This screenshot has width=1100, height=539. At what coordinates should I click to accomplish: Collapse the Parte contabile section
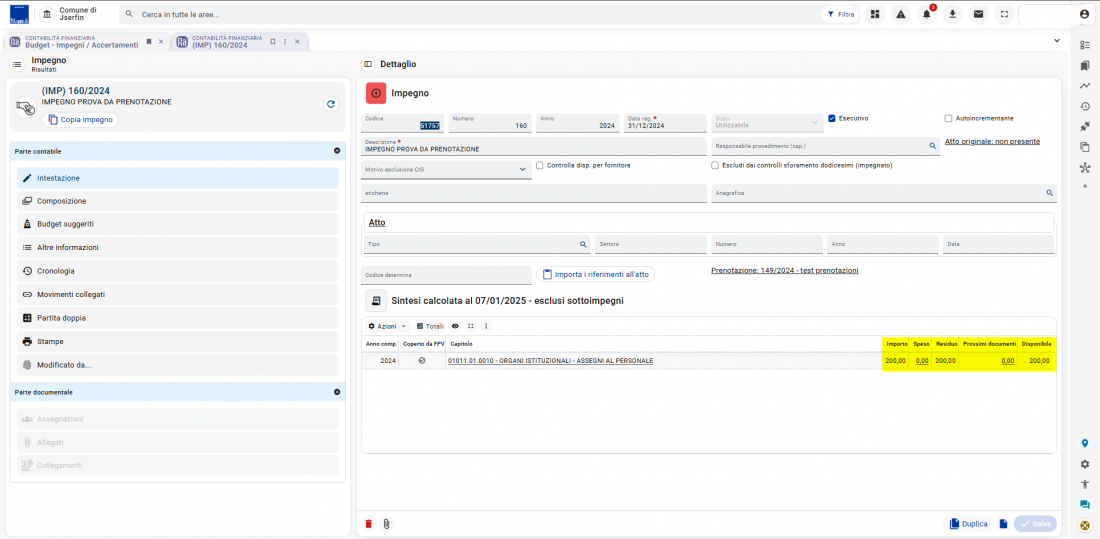pyautogui.click(x=337, y=151)
